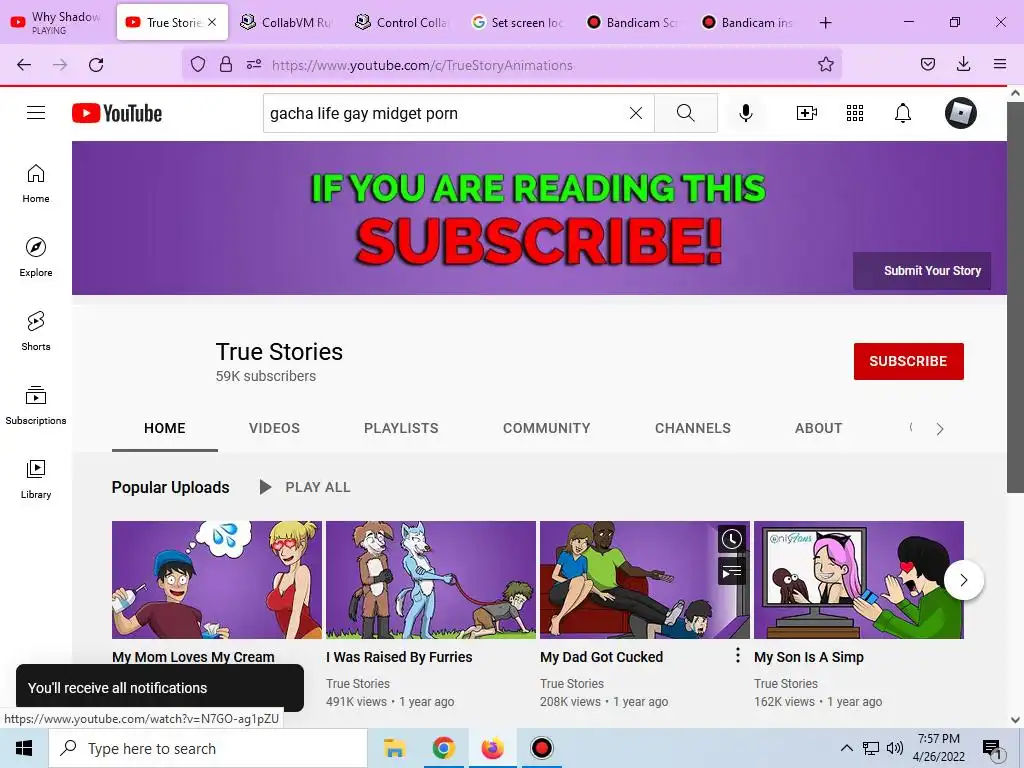Reload the page

click(96, 65)
